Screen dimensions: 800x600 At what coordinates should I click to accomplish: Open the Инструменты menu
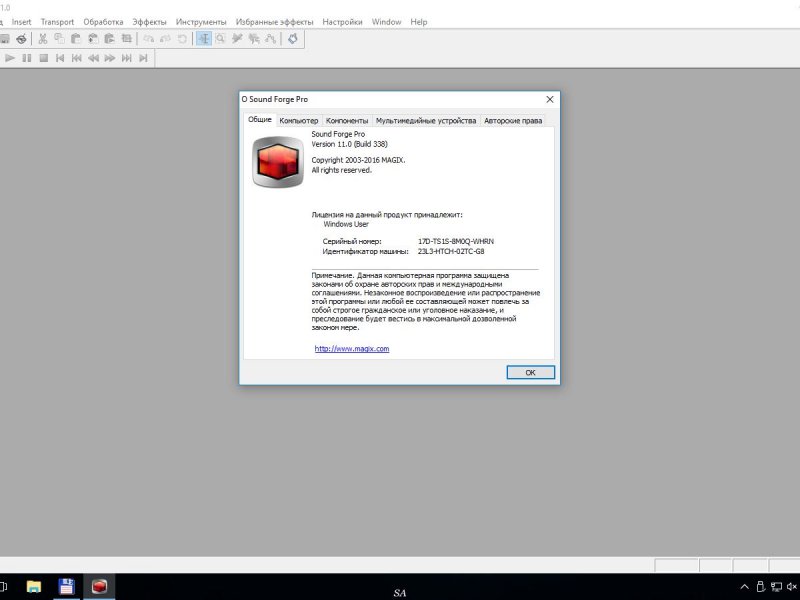coord(201,22)
